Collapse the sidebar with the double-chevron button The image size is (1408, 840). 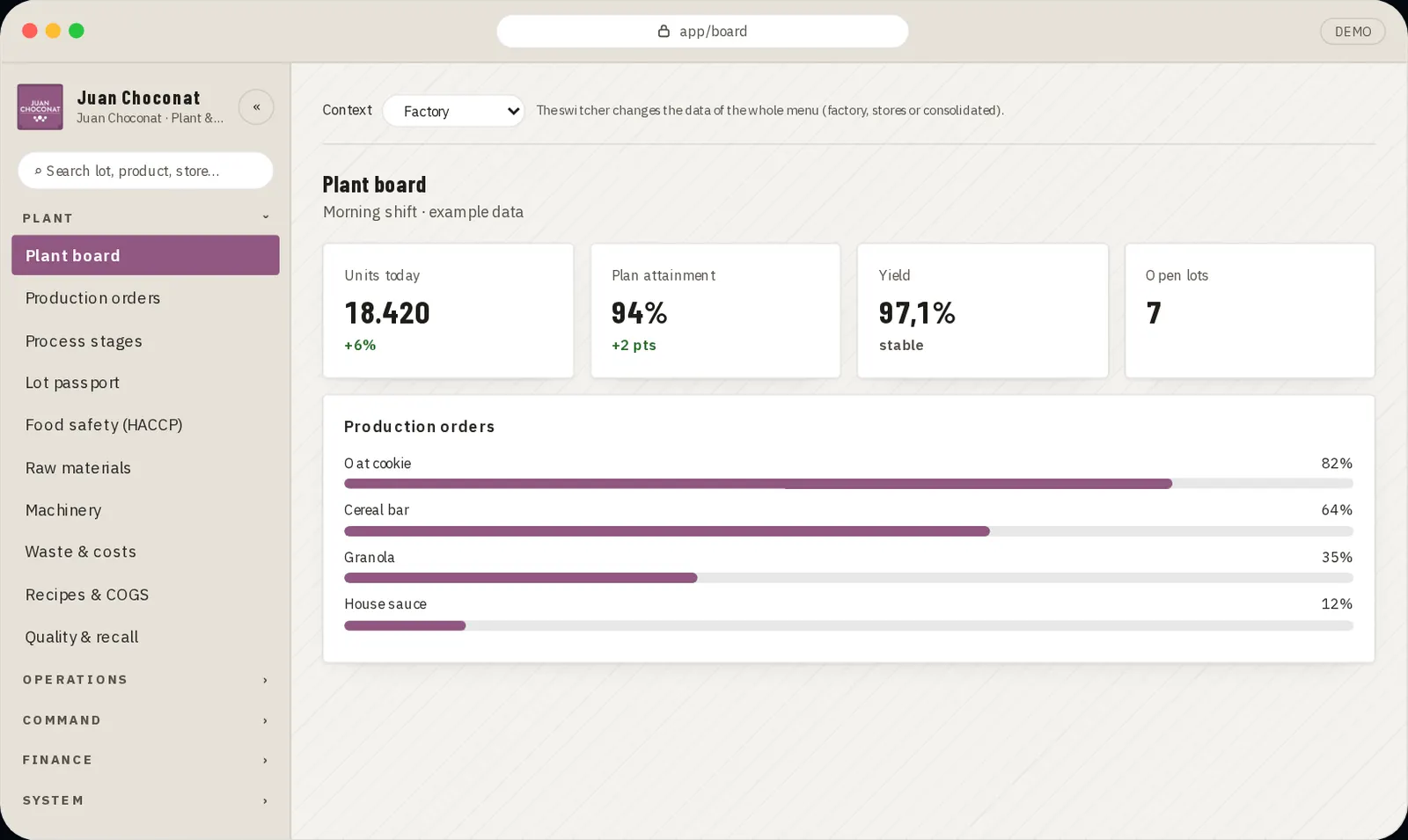(256, 106)
